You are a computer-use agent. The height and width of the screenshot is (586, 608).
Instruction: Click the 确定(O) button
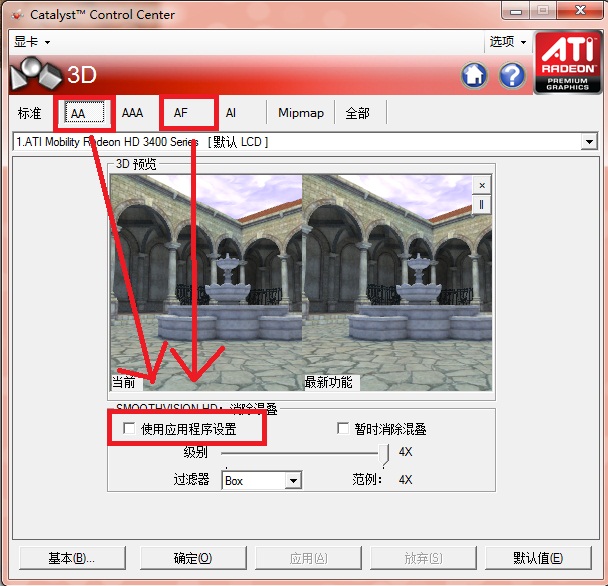click(193, 558)
